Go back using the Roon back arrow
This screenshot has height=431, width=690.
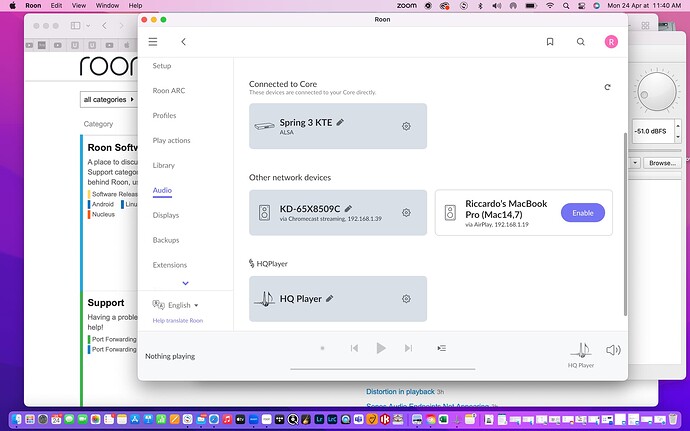click(x=184, y=42)
